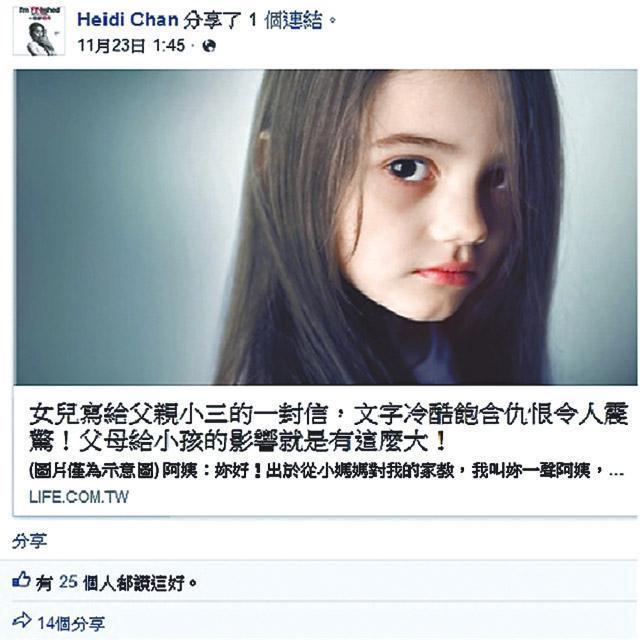
Task: Click the (圖片僅為示意圖) note text
Action: (94, 471)
